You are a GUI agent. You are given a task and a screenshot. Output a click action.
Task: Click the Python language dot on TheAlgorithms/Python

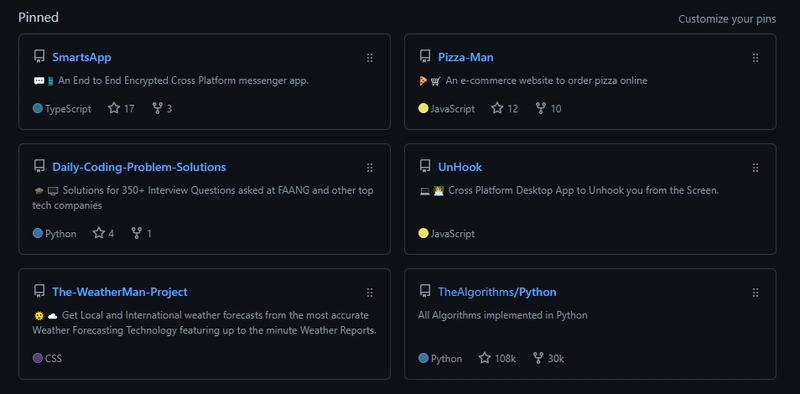[x=423, y=358]
